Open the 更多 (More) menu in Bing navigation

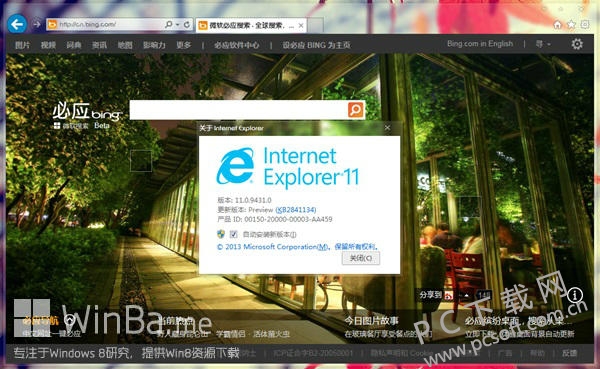(183, 45)
